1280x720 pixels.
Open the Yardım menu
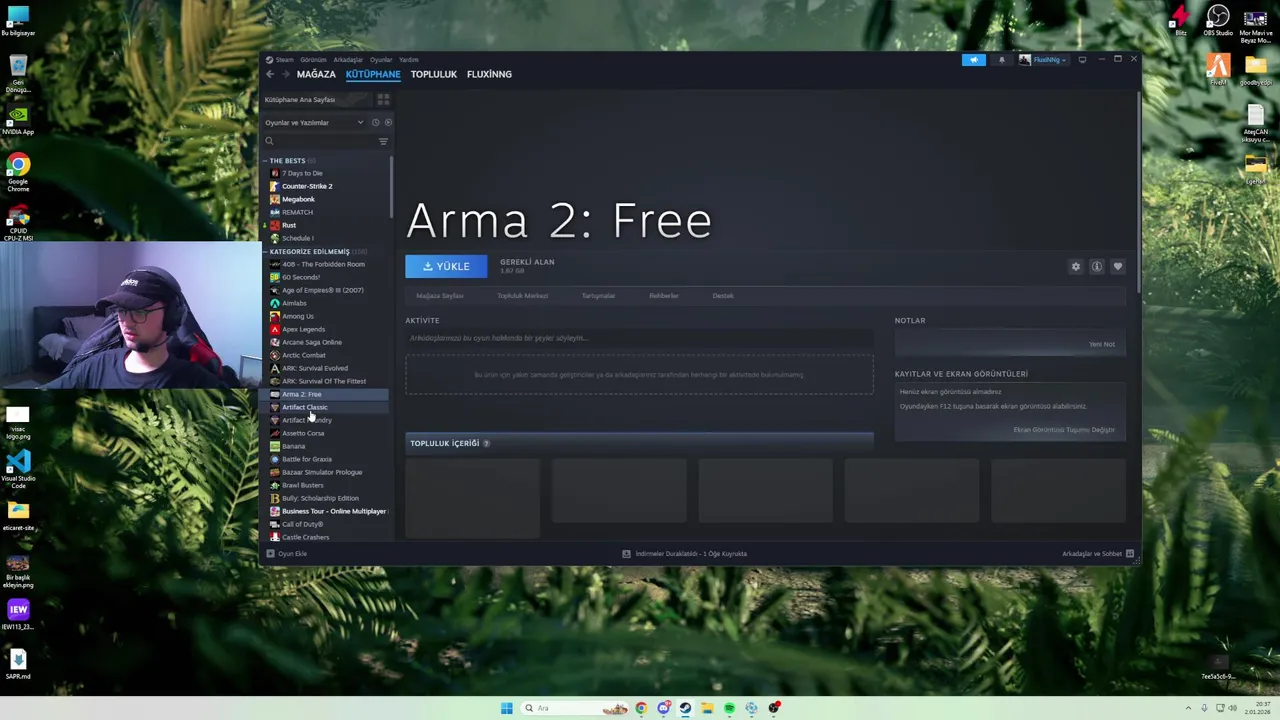409,59
